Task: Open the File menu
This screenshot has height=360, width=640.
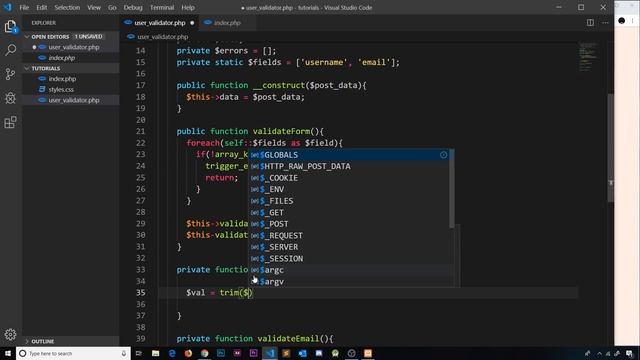Action: point(24,7)
